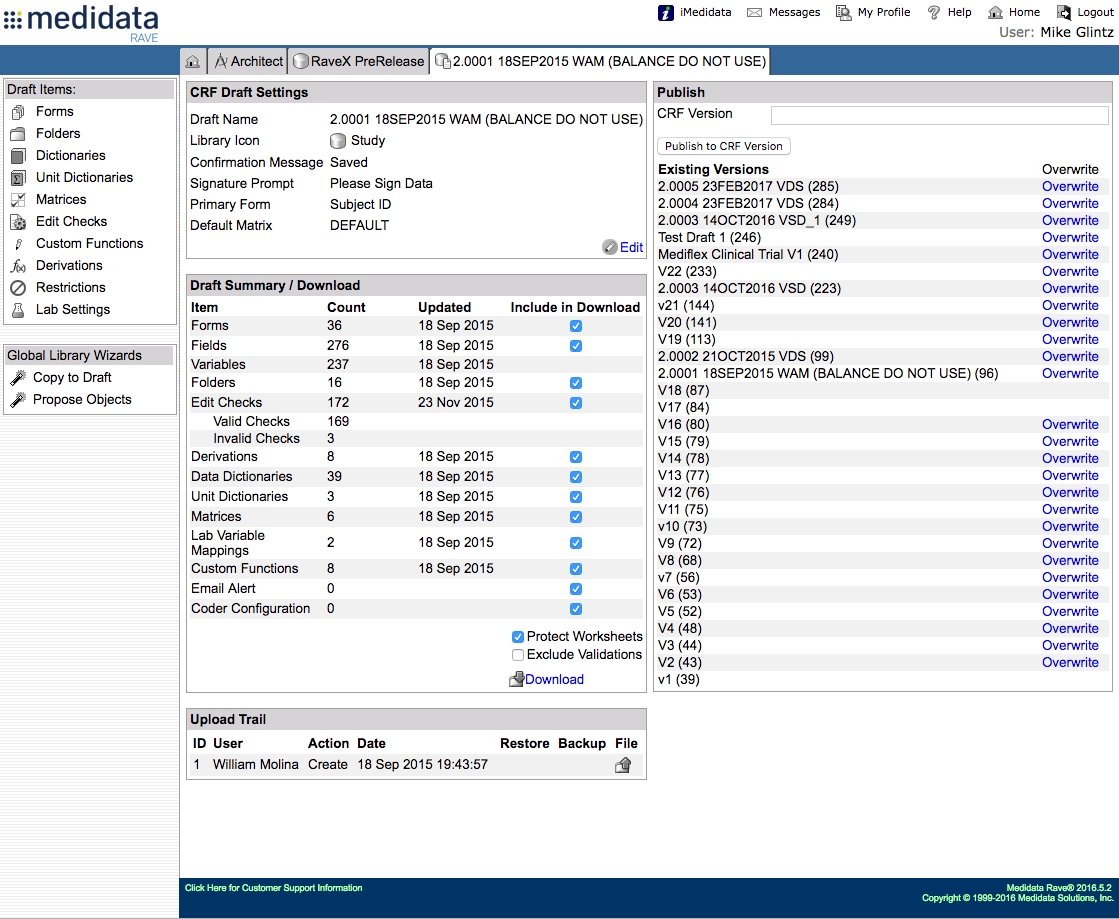Click Overwrite for V9 (72)
This screenshot has width=1119, height=919.
[1070, 544]
